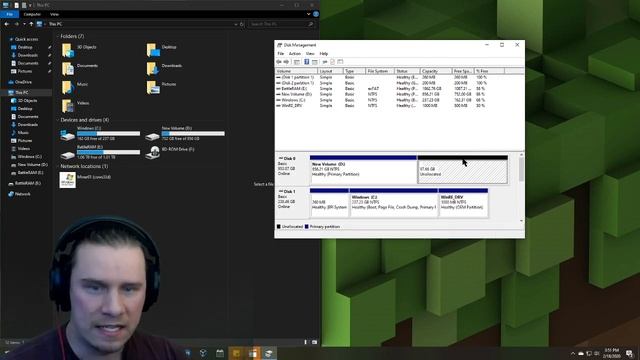Open the File tab in File Explorer
Viewport: 640px width, 360px height.
[9, 14]
